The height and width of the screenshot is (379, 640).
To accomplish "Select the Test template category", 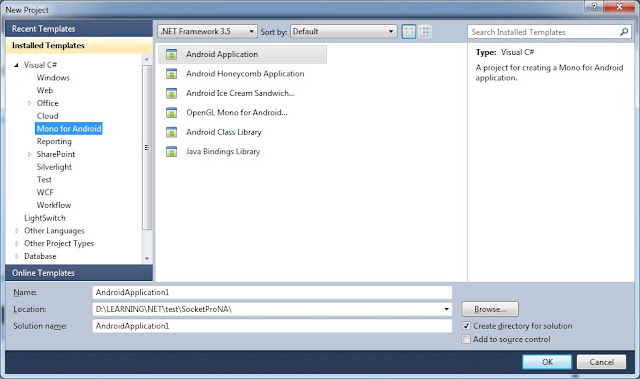I will click(x=44, y=180).
